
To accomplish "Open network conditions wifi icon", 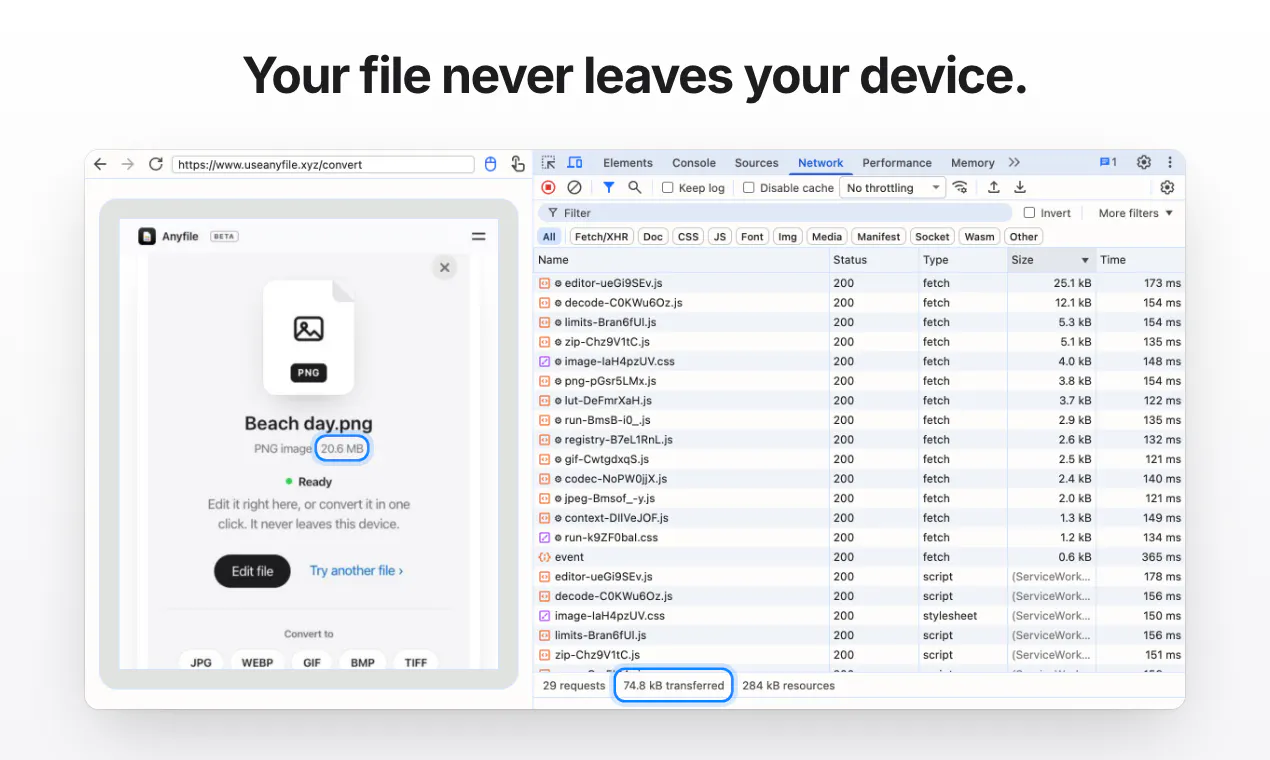I will 960,187.
